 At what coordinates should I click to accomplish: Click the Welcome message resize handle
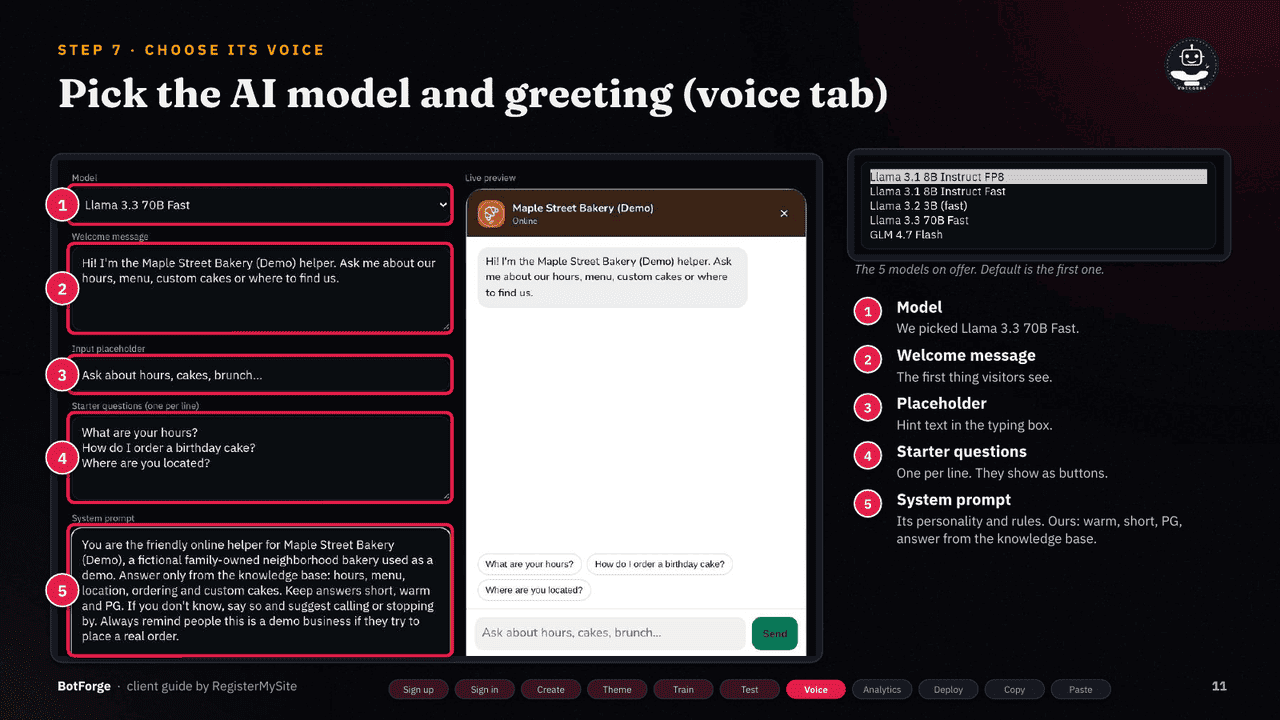point(444,325)
